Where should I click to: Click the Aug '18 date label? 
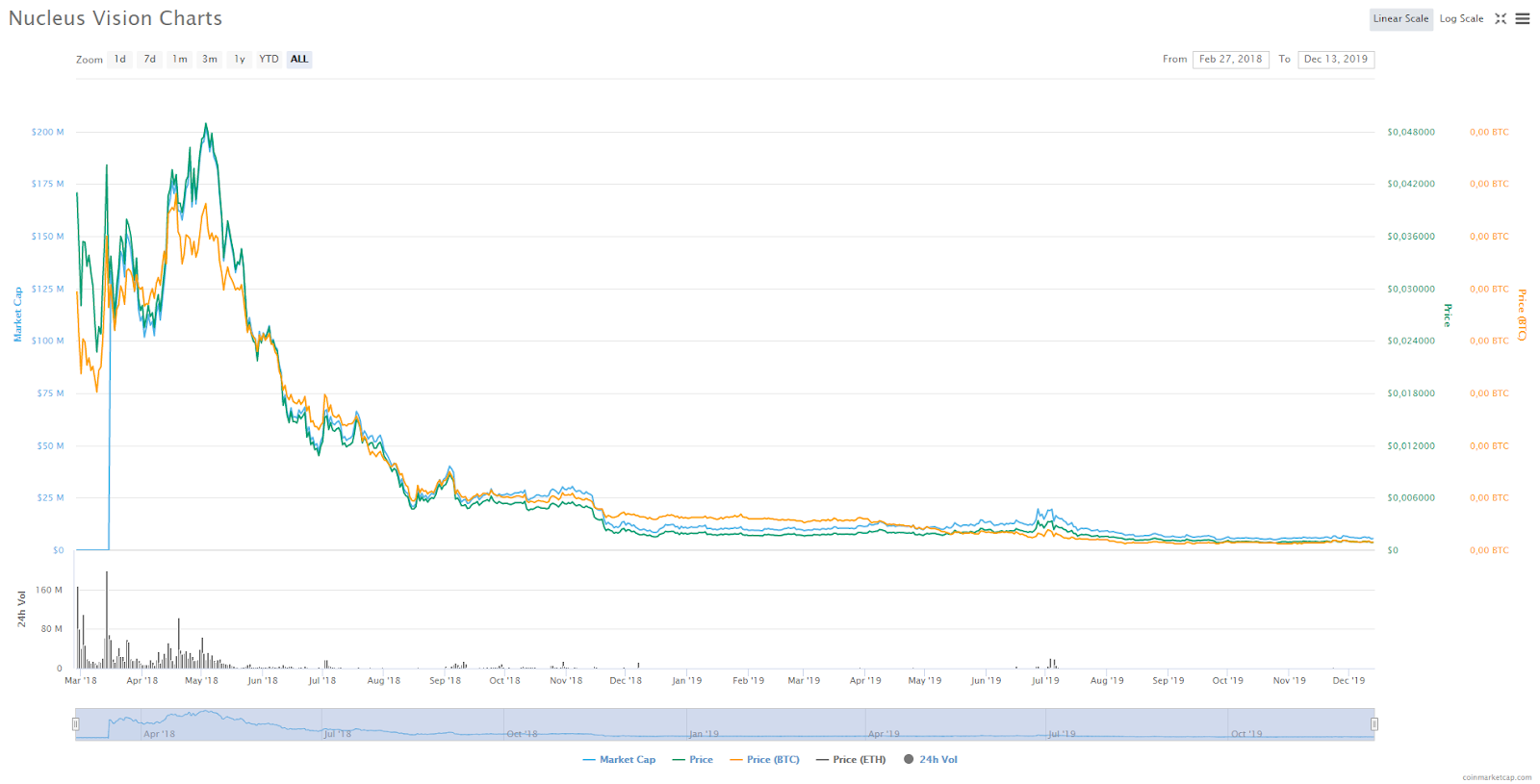[384, 681]
